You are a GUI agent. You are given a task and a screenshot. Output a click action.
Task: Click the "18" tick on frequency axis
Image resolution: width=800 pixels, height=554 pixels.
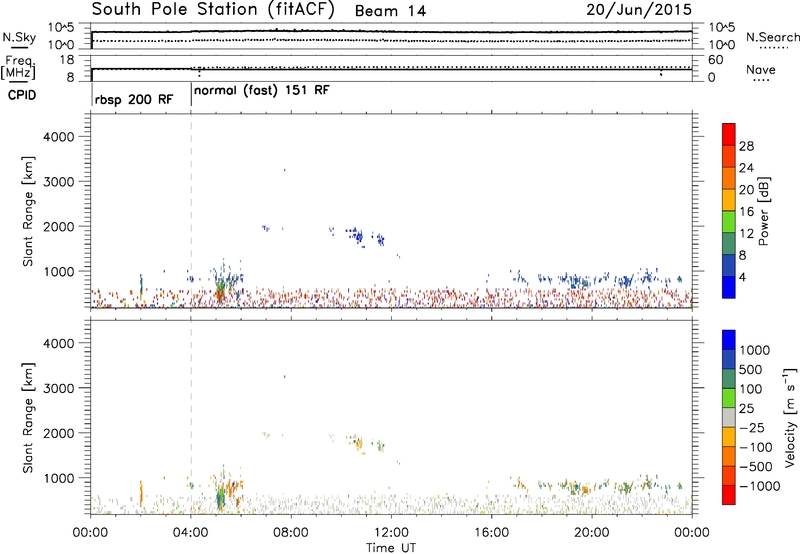point(67,60)
